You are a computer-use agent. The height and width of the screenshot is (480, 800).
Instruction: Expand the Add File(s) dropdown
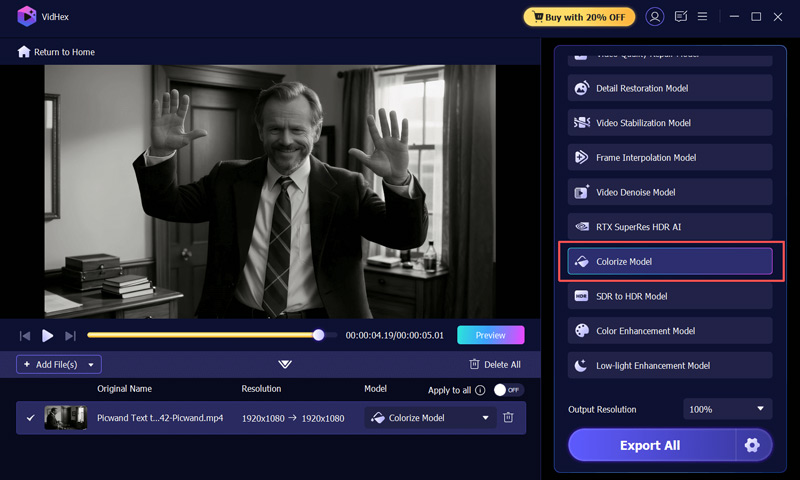pyautogui.click(x=91, y=365)
